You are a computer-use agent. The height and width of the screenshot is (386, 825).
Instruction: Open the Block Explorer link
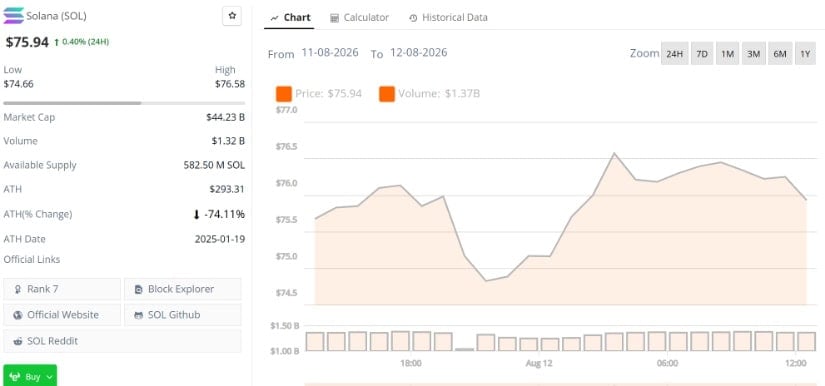(x=183, y=289)
